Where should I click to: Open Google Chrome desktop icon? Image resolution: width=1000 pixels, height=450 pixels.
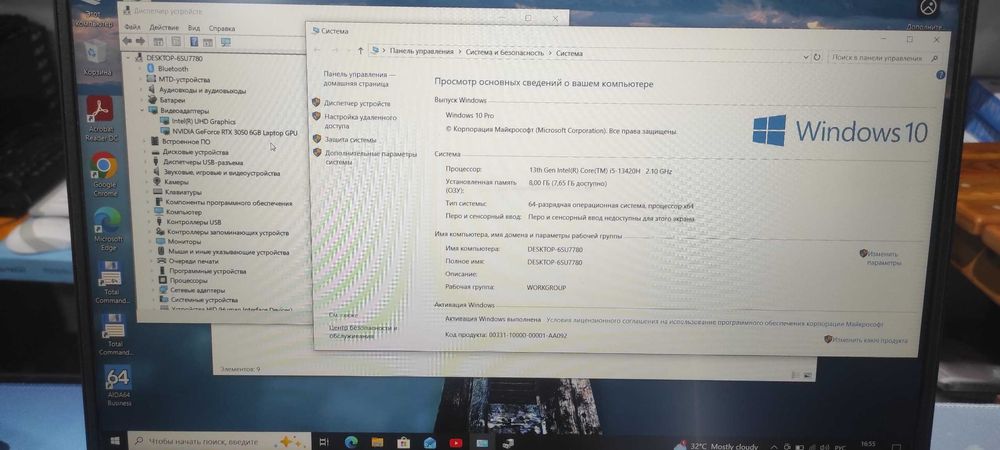[104, 174]
